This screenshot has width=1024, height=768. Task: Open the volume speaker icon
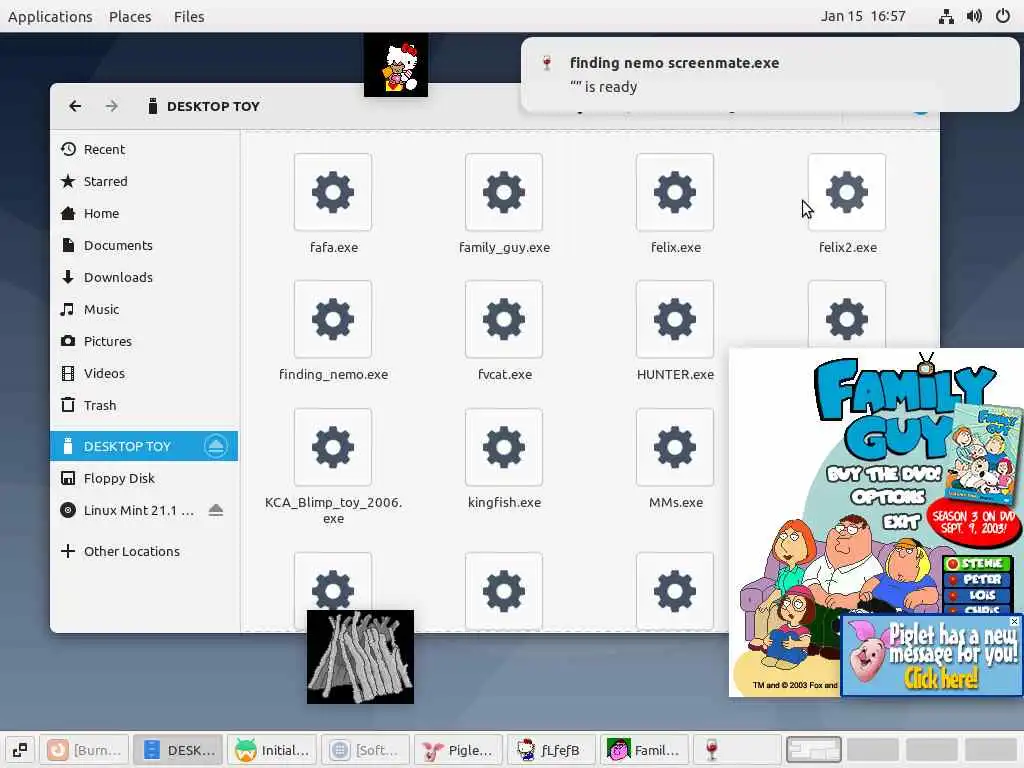(x=974, y=16)
